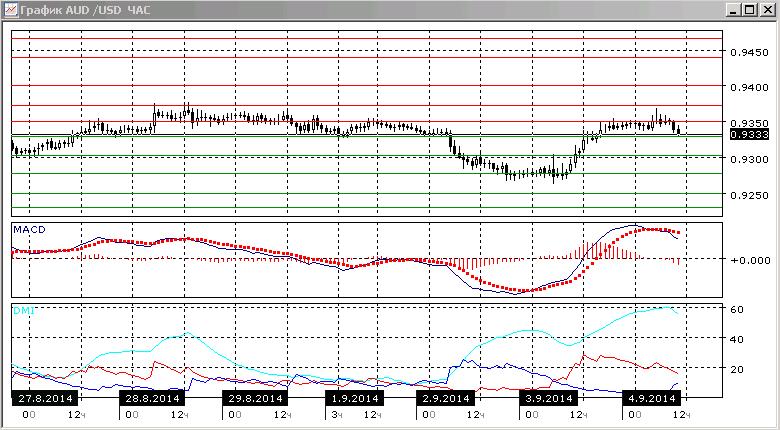Maximize the AUD/USD chart window
This screenshot has height=430, width=780.
(749, 9)
